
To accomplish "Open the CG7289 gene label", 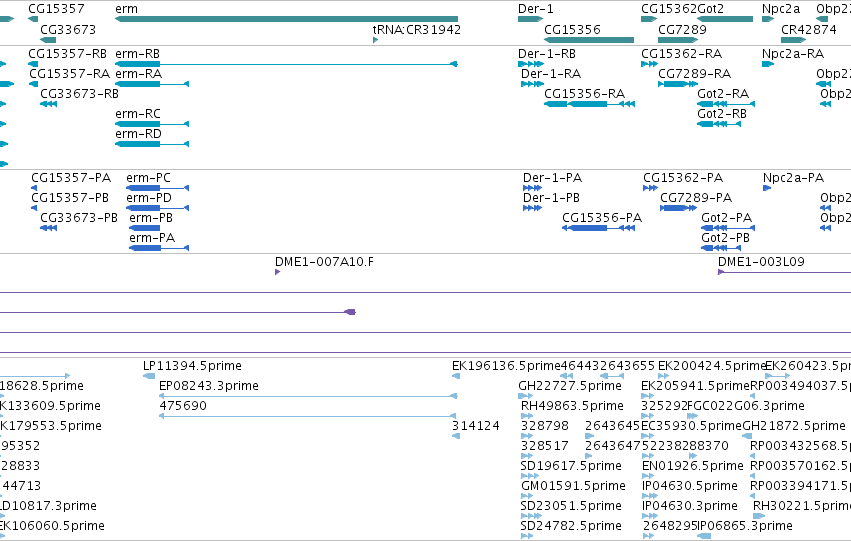I will [682, 29].
